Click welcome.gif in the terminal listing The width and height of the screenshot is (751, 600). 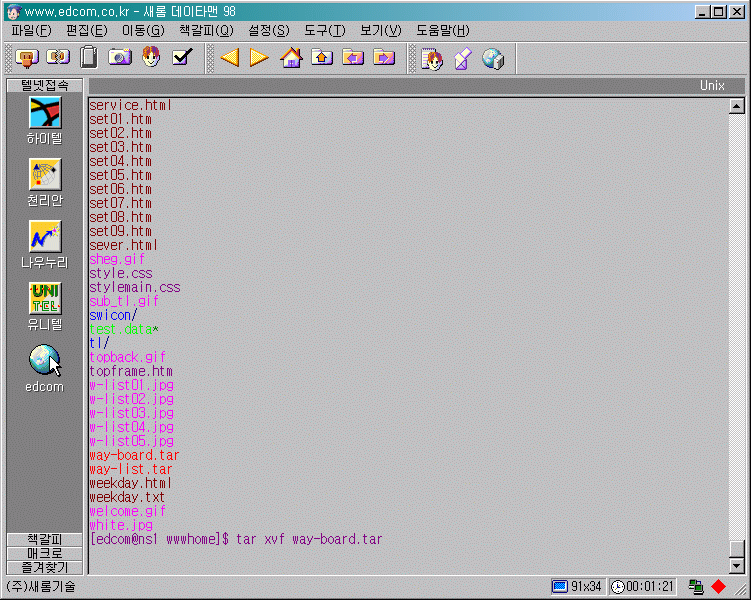tap(127, 511)
